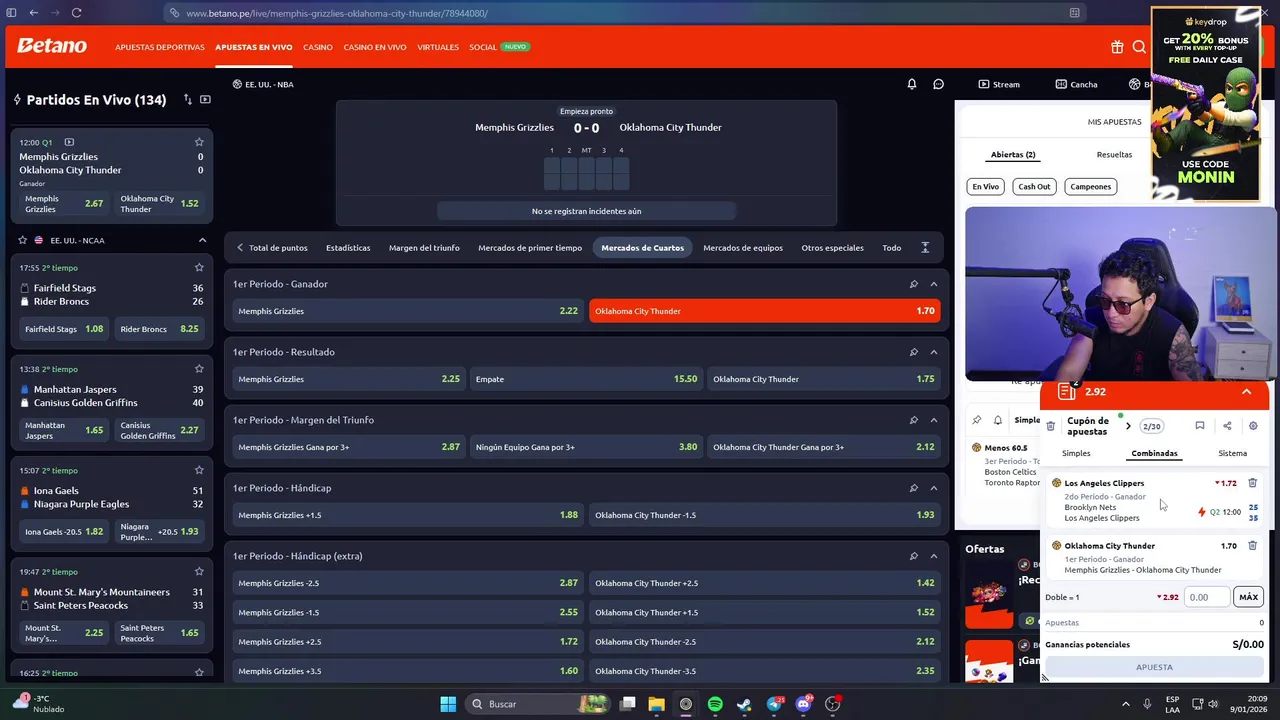Screen dimensions: 1280x720
Task: Share the bet slip
Action: [1227, 426]
